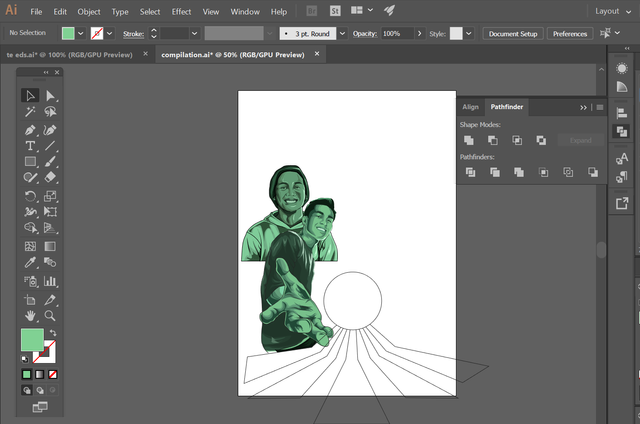The width and height of the screenshot is (640, 424).
Task: Click the green fill color swatch in toolbox
Action: click(32, 340)
